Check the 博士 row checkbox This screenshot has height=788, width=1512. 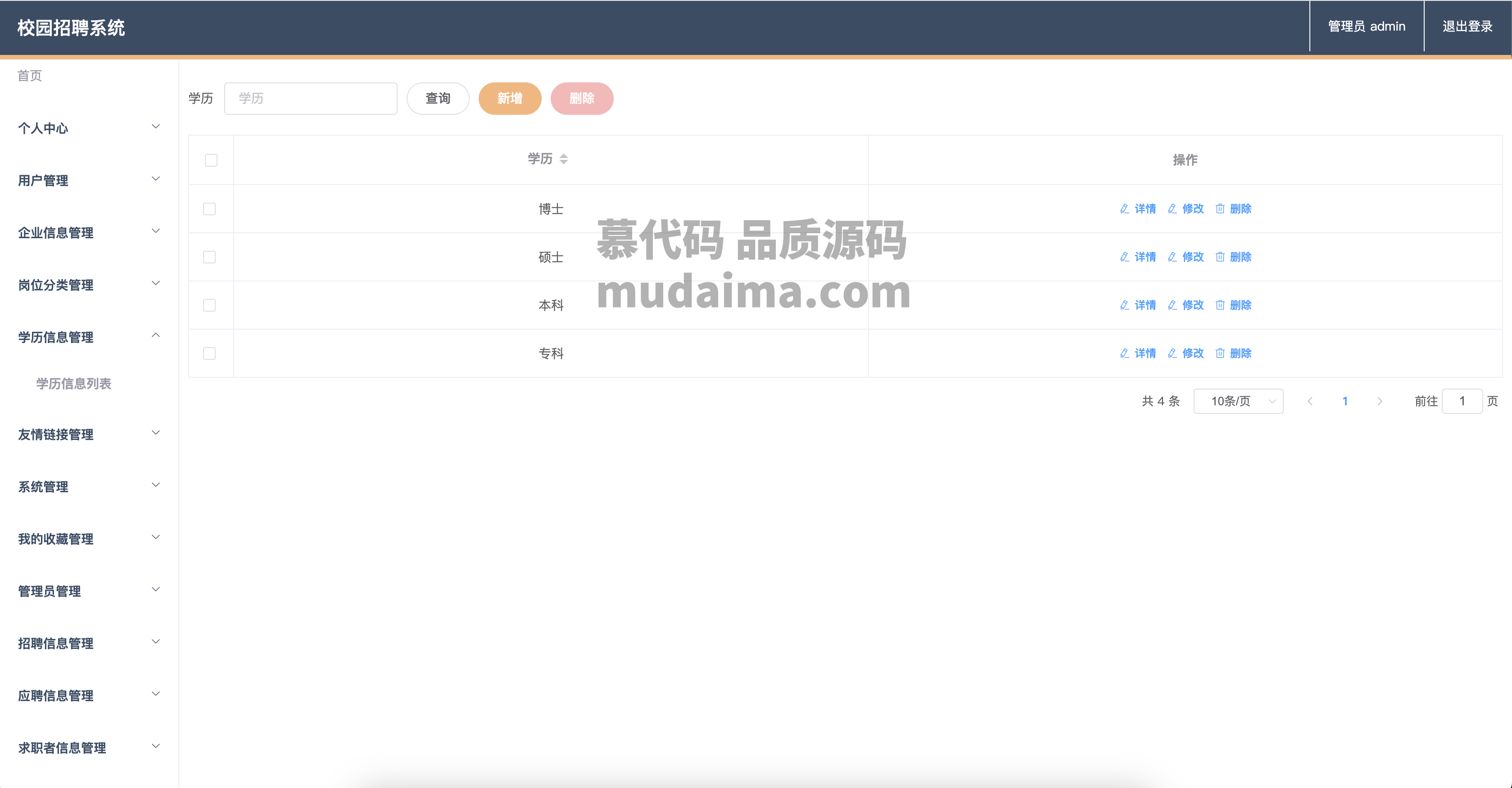tap(209, 209)
